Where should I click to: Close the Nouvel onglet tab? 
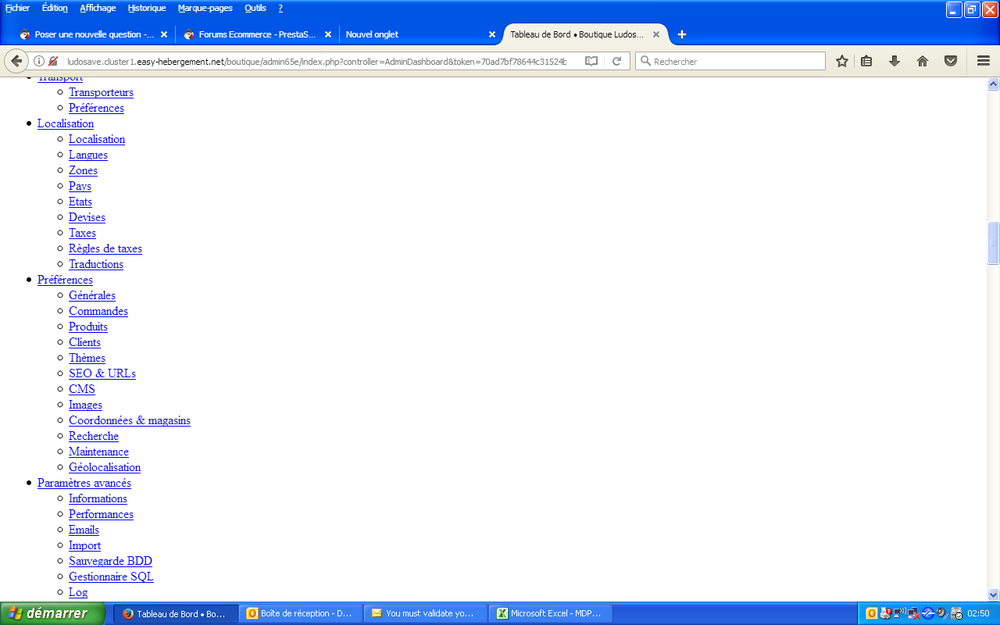click(492, 34)
